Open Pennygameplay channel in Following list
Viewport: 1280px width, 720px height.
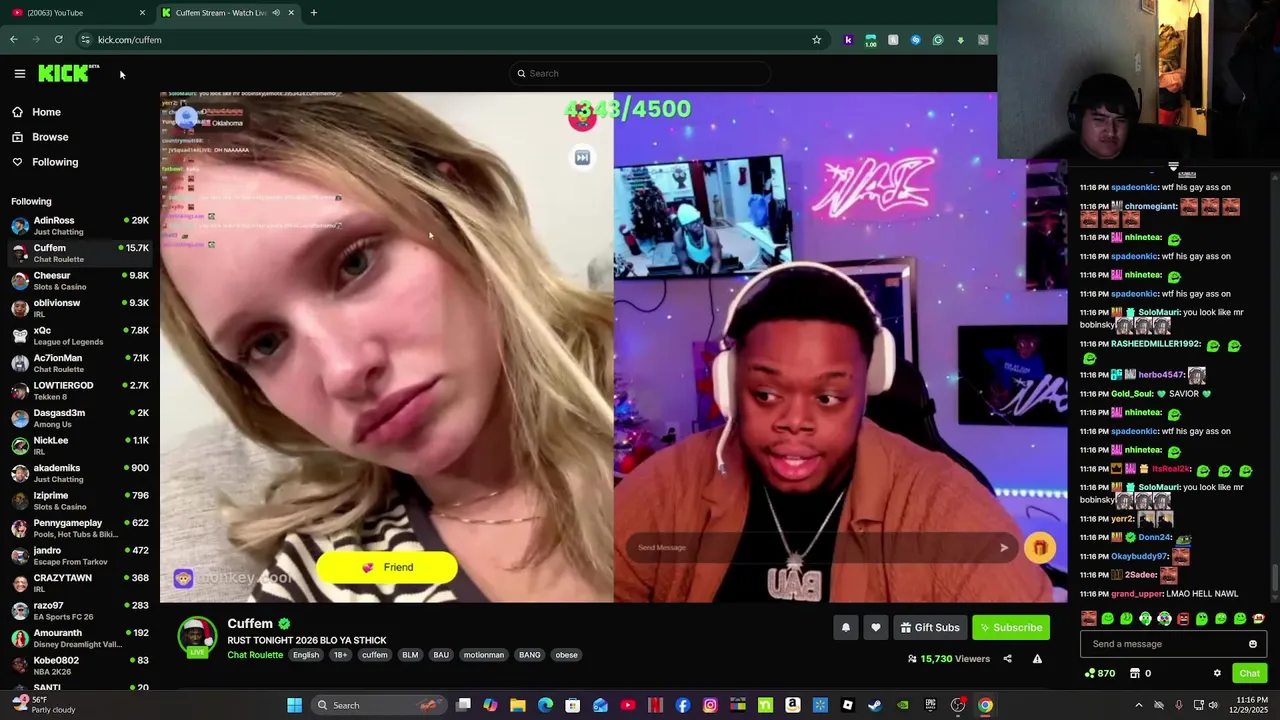tap(80, 528)
